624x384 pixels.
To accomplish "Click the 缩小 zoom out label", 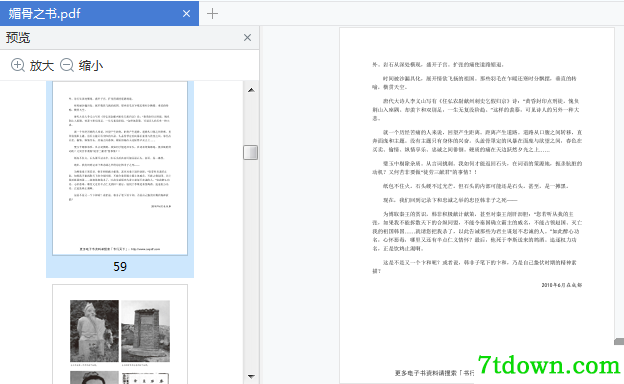I will tap(91, 65).
